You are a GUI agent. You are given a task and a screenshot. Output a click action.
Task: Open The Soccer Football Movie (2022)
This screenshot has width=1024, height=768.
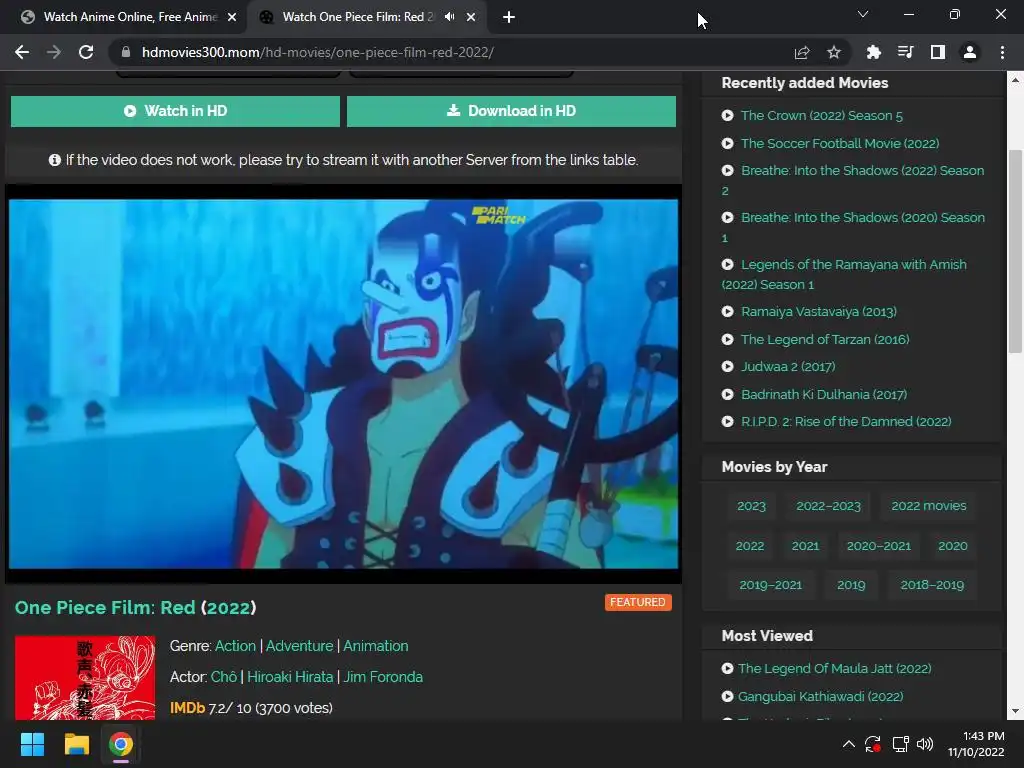coord(840,143)
